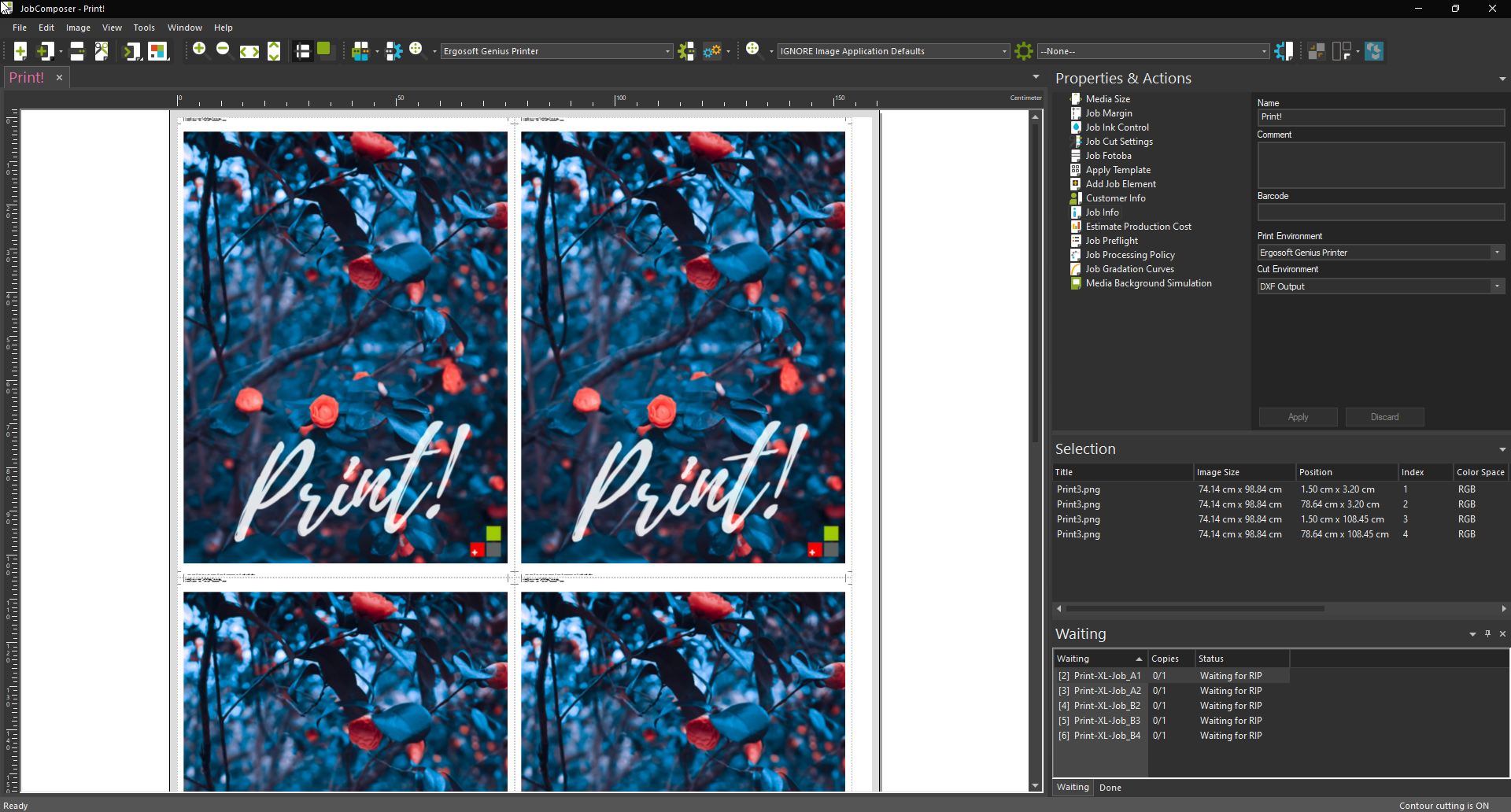1511x812 pixels.
Task: Click the Comment text box
Action: [x=1381, y=165]
